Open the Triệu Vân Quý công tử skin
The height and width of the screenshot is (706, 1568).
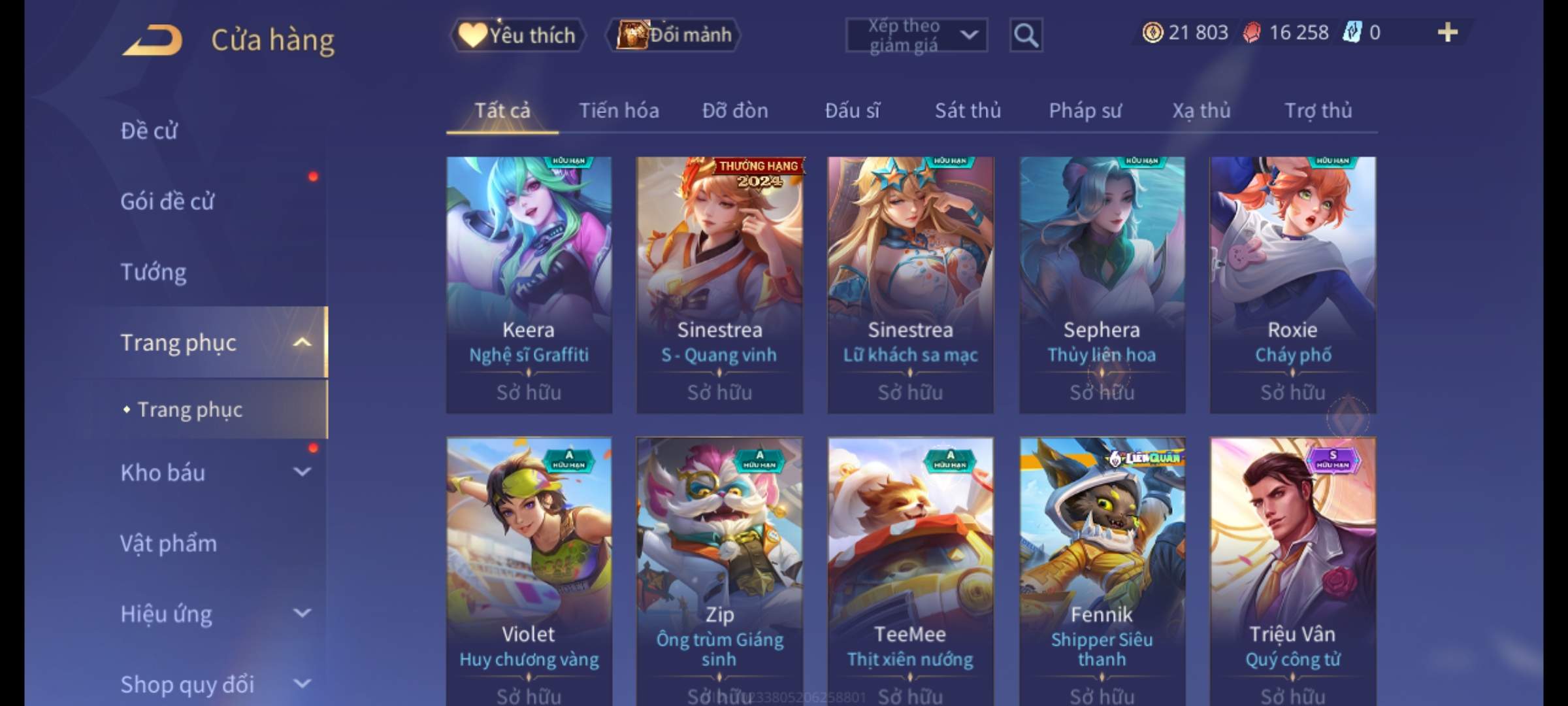(x=1292, y=571)
